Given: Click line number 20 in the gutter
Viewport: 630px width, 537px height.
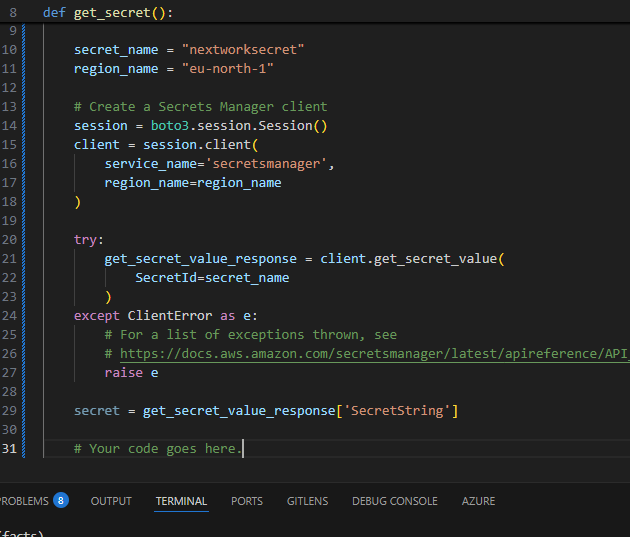Looking at the screenshot, I should coord(9,240).
